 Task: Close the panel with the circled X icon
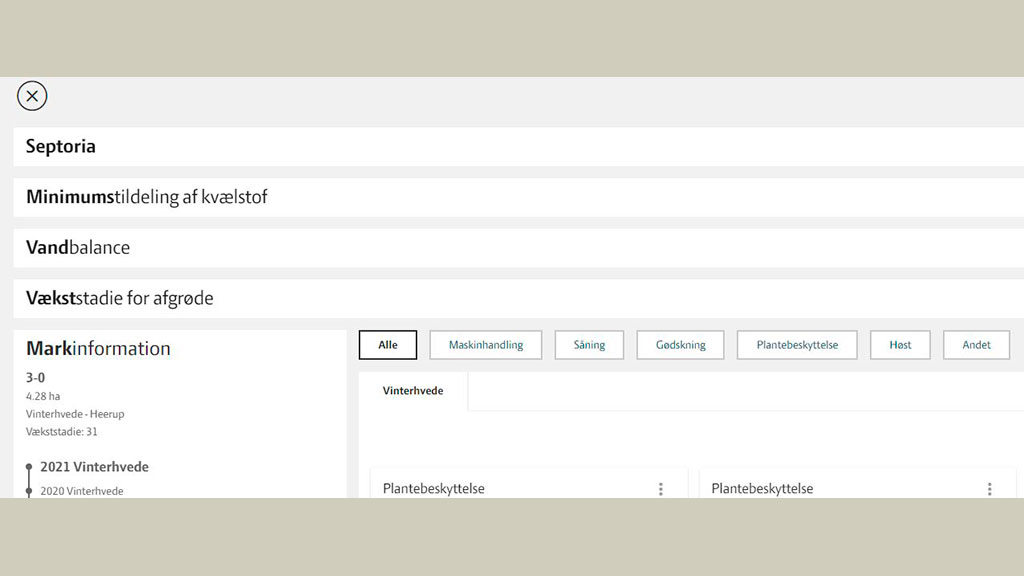coord(32,96)
